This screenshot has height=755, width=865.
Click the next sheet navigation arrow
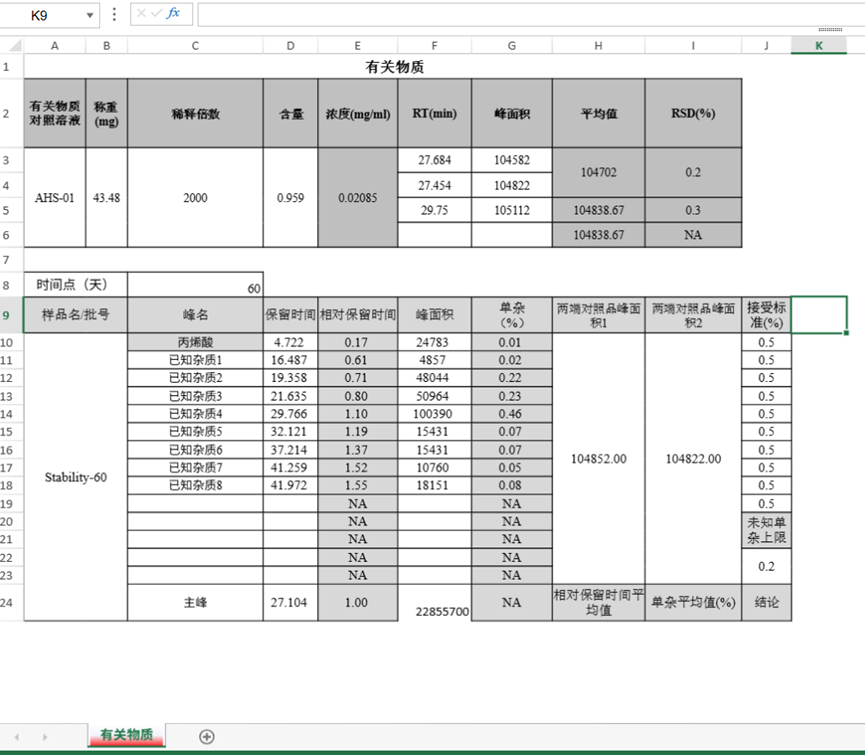click(x=43, y=737)
